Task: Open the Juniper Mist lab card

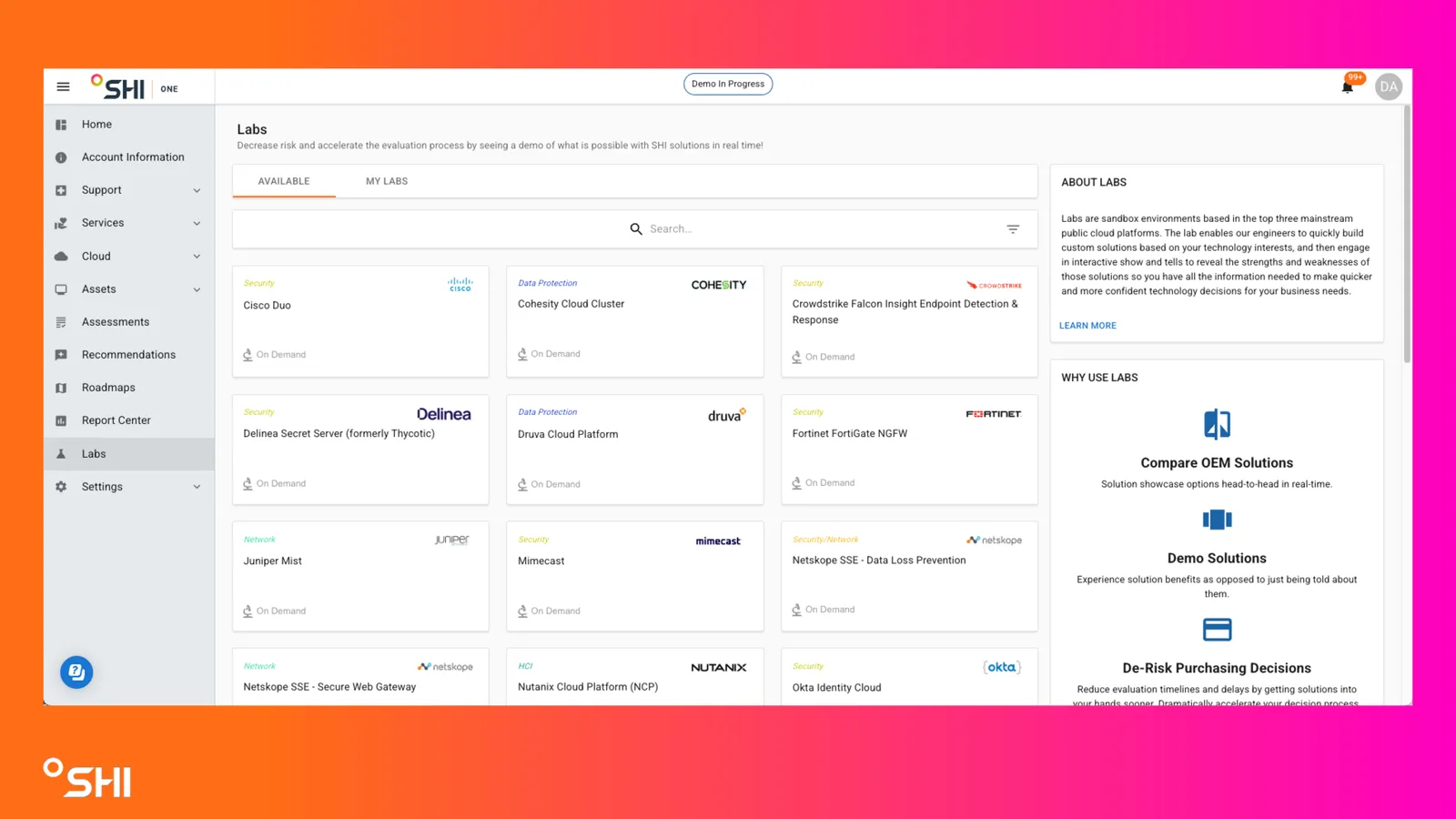Action: pyautogui.click(x=360, y=576)
